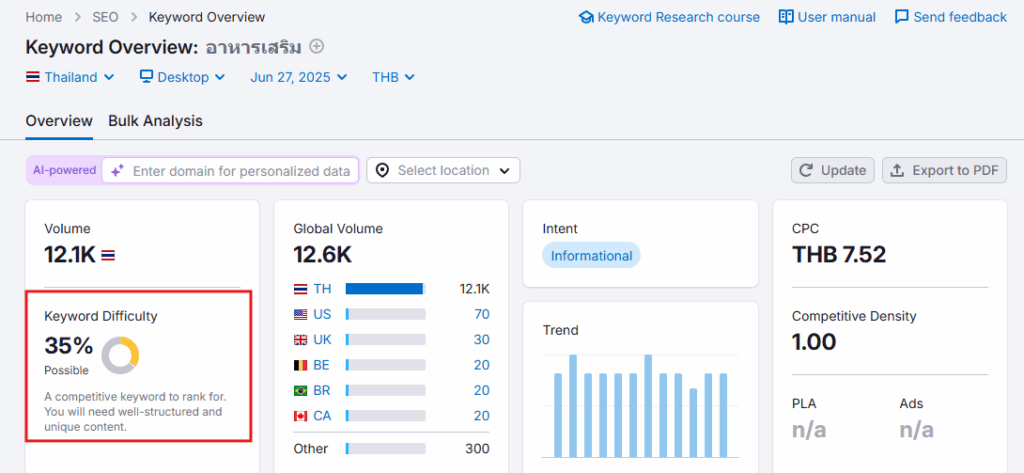1024x473 pixels.
Task: Click the Update button
Action: point(832,171)
